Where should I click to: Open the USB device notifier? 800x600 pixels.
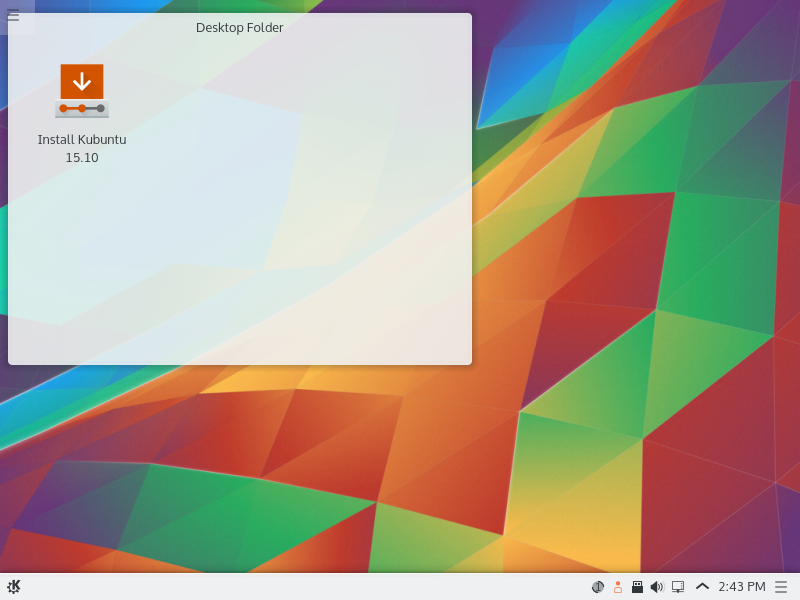[x=637, y=587]
